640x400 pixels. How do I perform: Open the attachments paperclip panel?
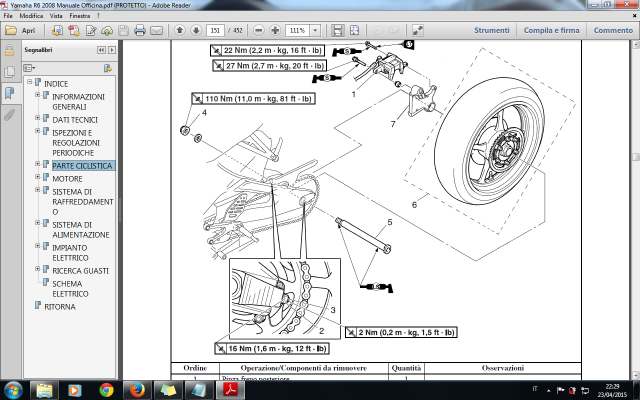(9, 114)
